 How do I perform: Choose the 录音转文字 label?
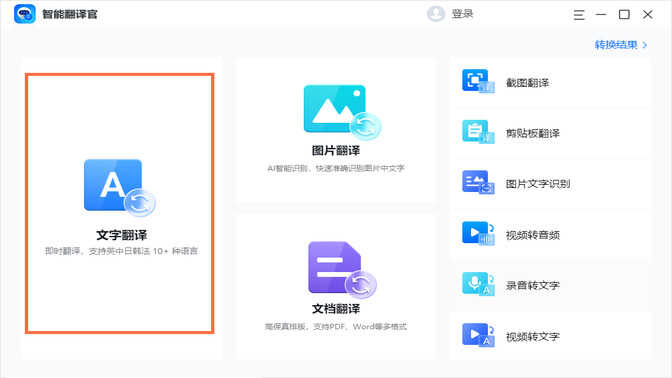point(533,285)
